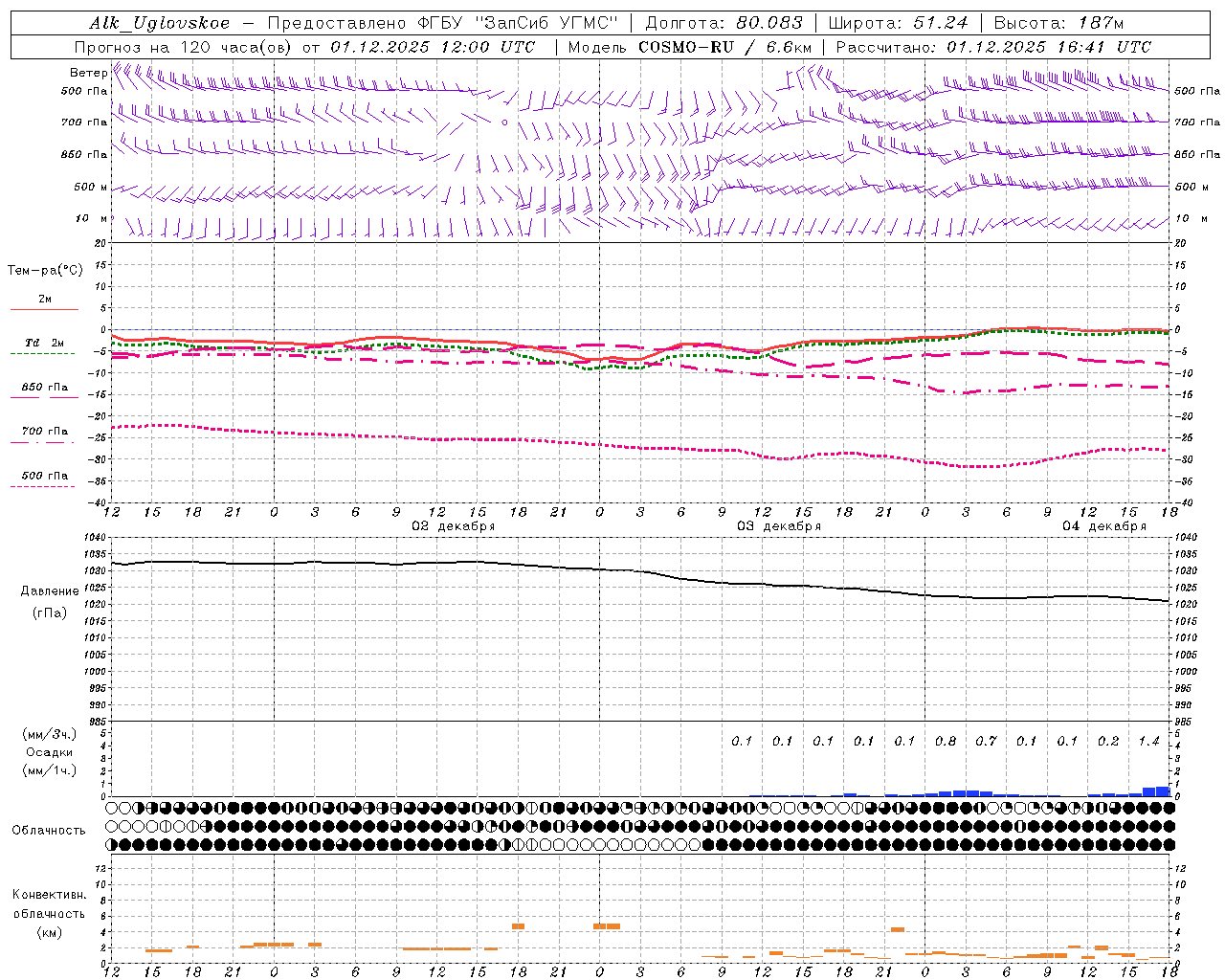Screen dimensions: 1225x980
Task: Click the "Облачность" cloud cover label
Action: (49, 831)
